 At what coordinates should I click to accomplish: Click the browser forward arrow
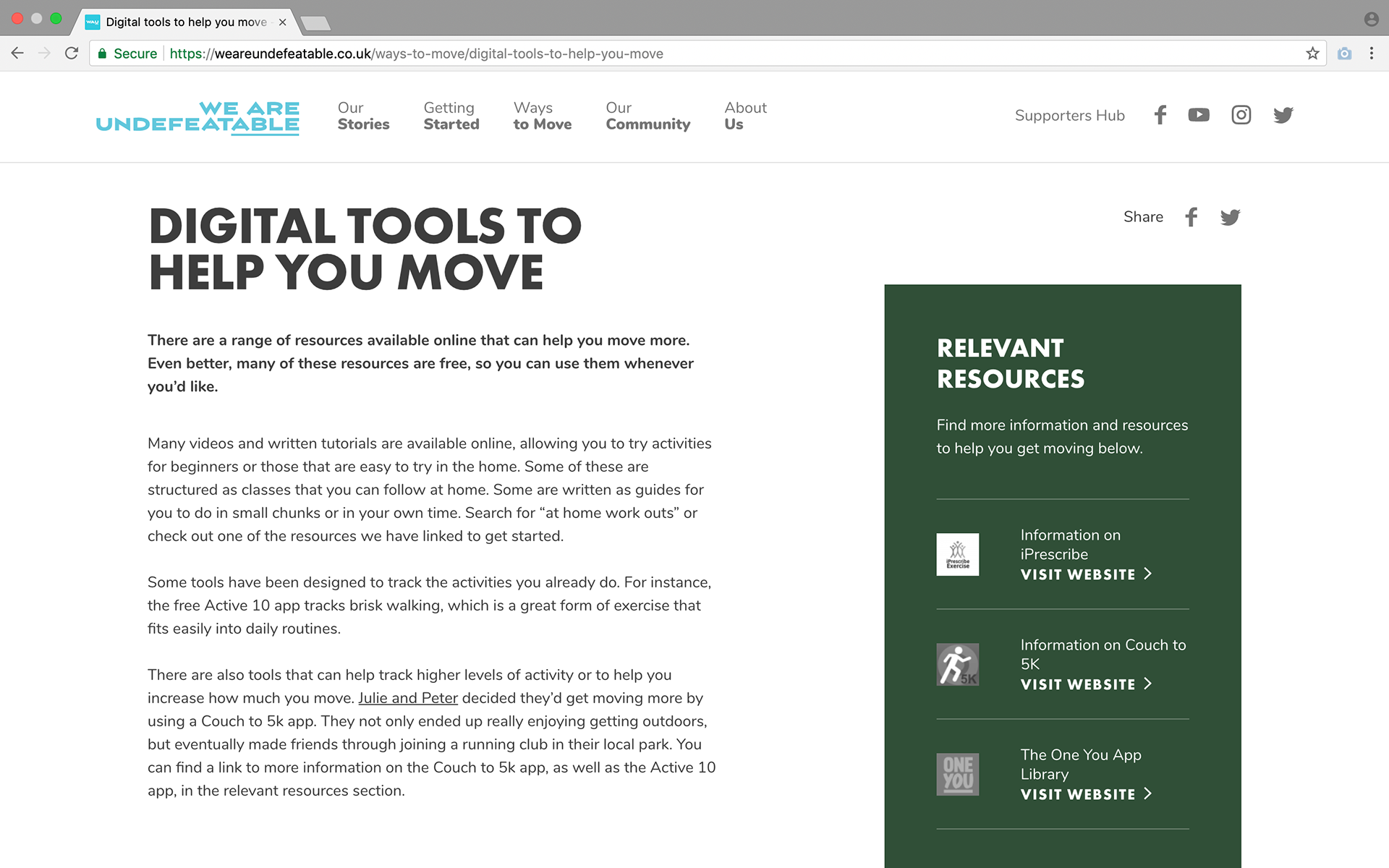[x=45, y=54]
